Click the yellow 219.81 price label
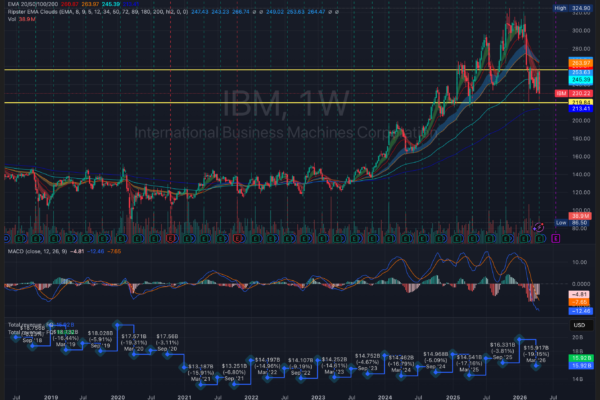Image resolution: width=600 pixels, height=400 pixels. point(581,102)
